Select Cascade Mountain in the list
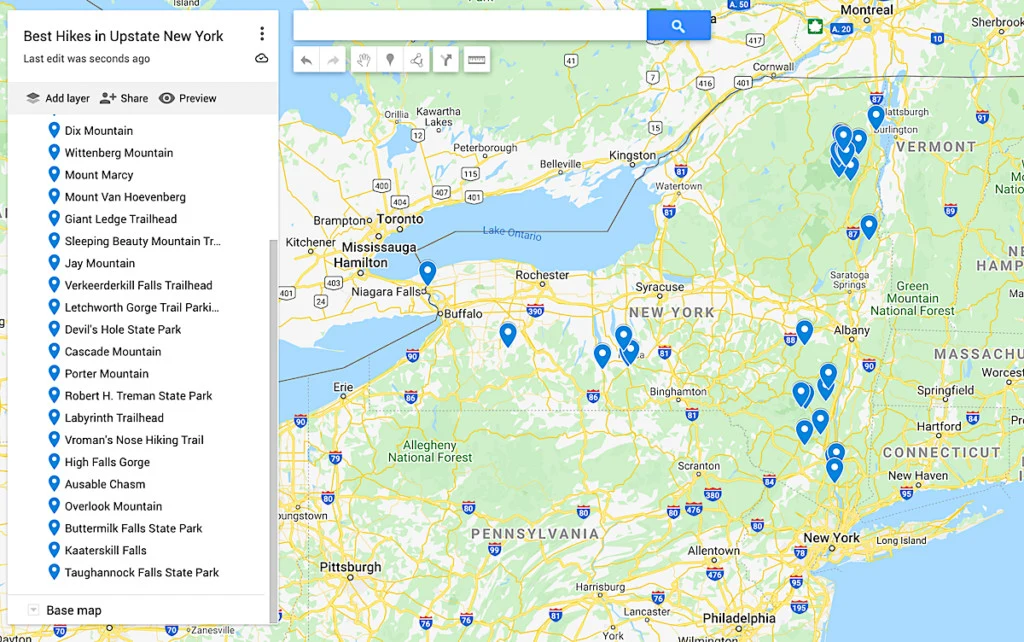Image resolution: width=1024 pixels, height=642 pixels. click(x=113, y=351)
